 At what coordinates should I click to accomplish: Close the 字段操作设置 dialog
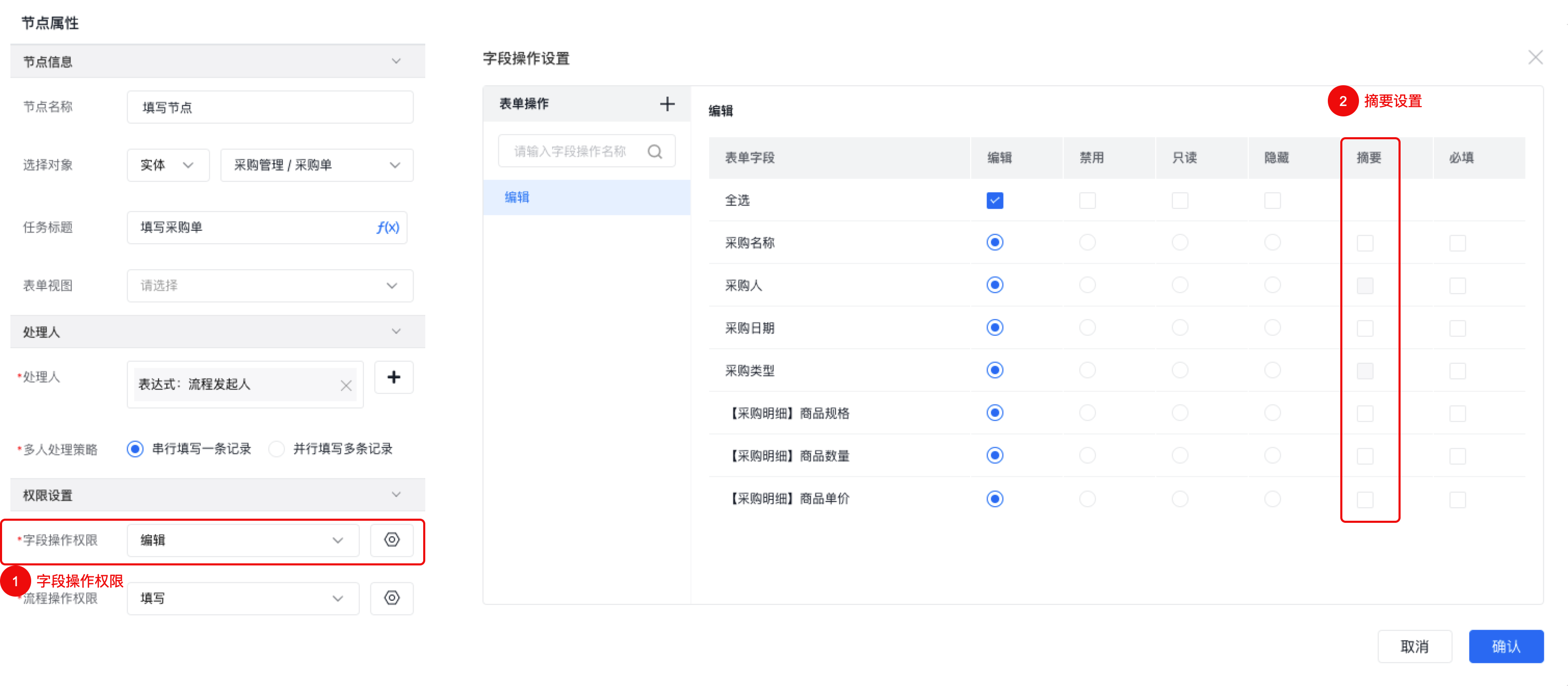click(x=1535, y=58)
